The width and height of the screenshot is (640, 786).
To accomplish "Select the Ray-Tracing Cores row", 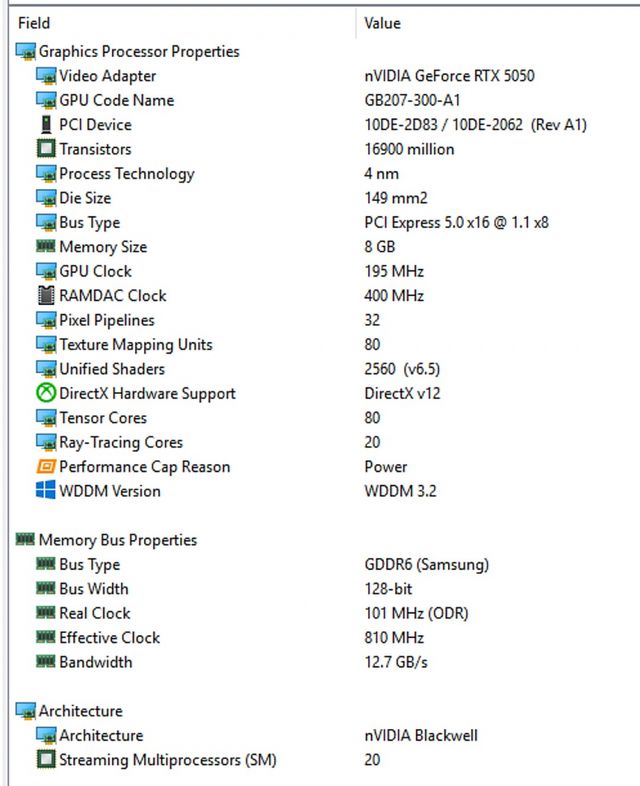I will pyautogui.click(x=120, y=443).
